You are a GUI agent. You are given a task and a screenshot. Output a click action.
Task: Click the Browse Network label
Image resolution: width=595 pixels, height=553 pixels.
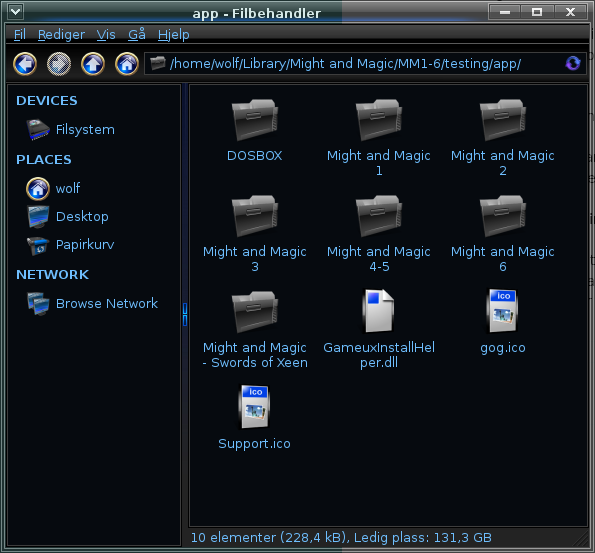click(107, 304)
